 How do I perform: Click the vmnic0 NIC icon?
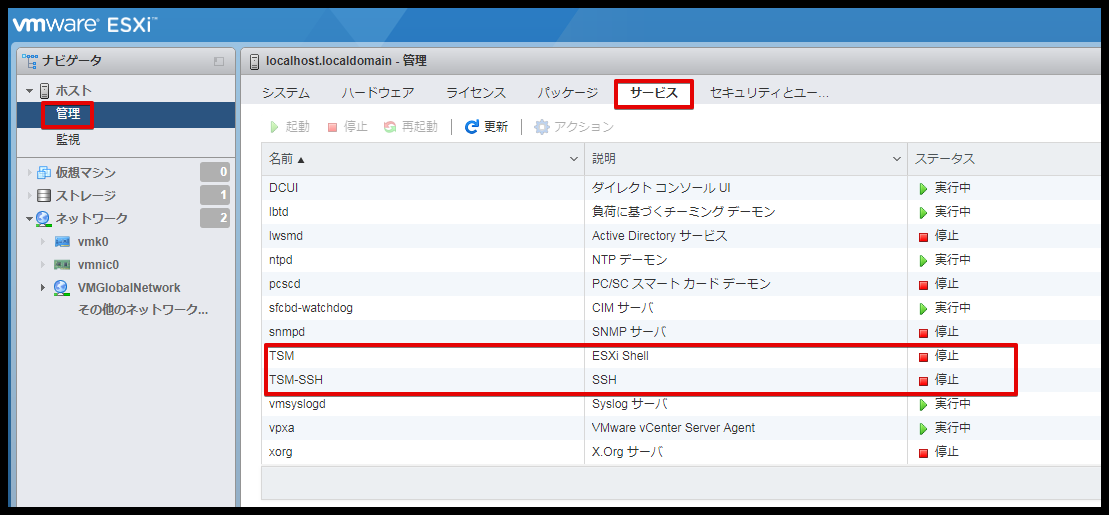(62, 265)
